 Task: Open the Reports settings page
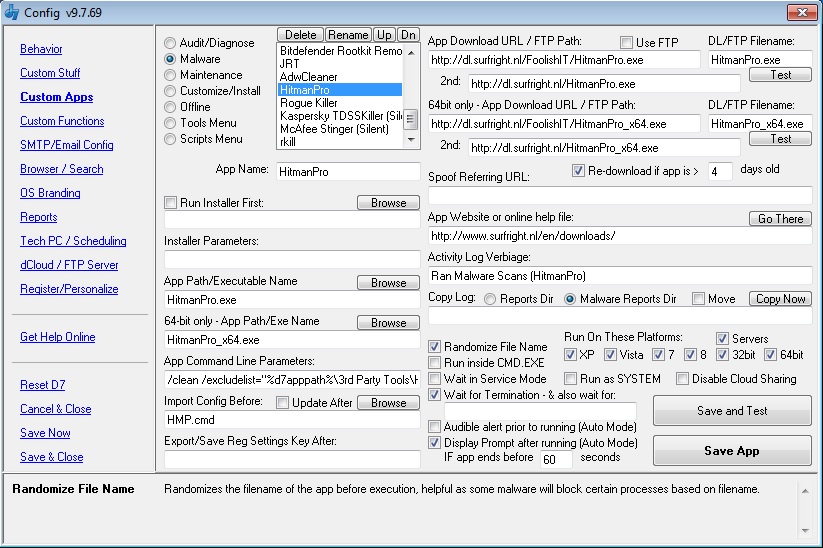[38, 217]
